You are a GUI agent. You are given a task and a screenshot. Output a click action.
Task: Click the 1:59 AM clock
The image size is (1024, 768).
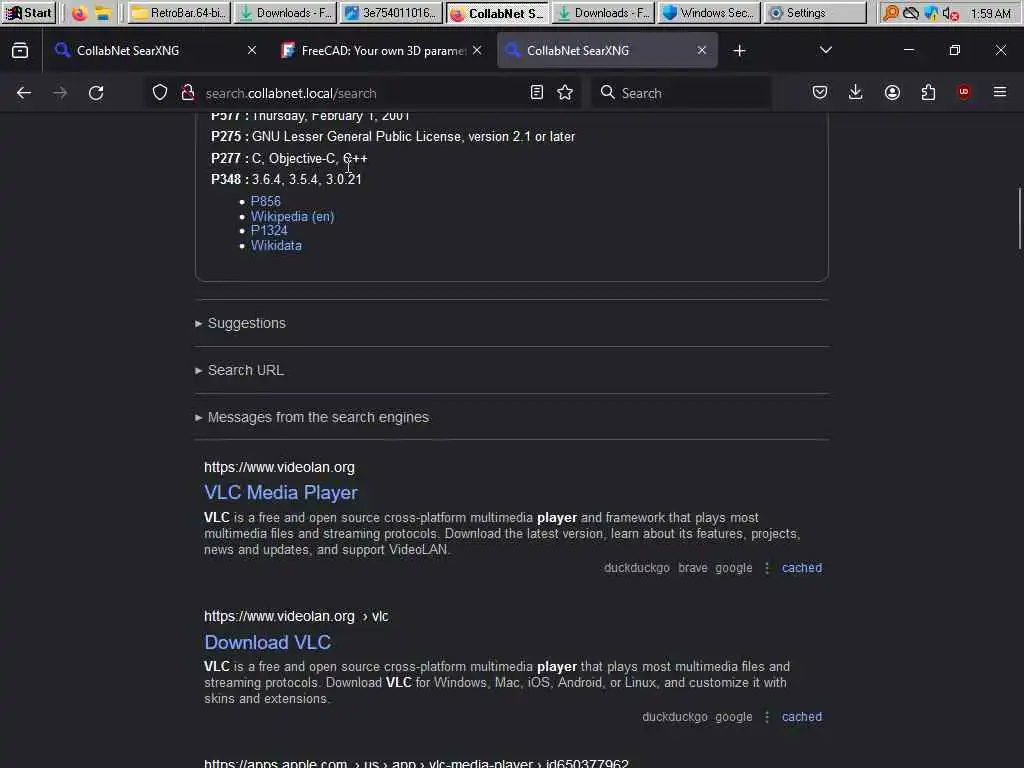[991, 13]
